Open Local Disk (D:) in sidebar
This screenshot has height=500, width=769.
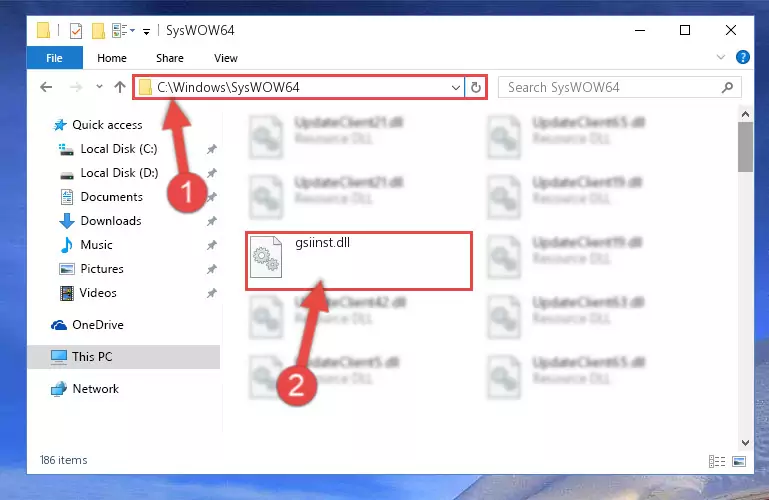[119, 173]
